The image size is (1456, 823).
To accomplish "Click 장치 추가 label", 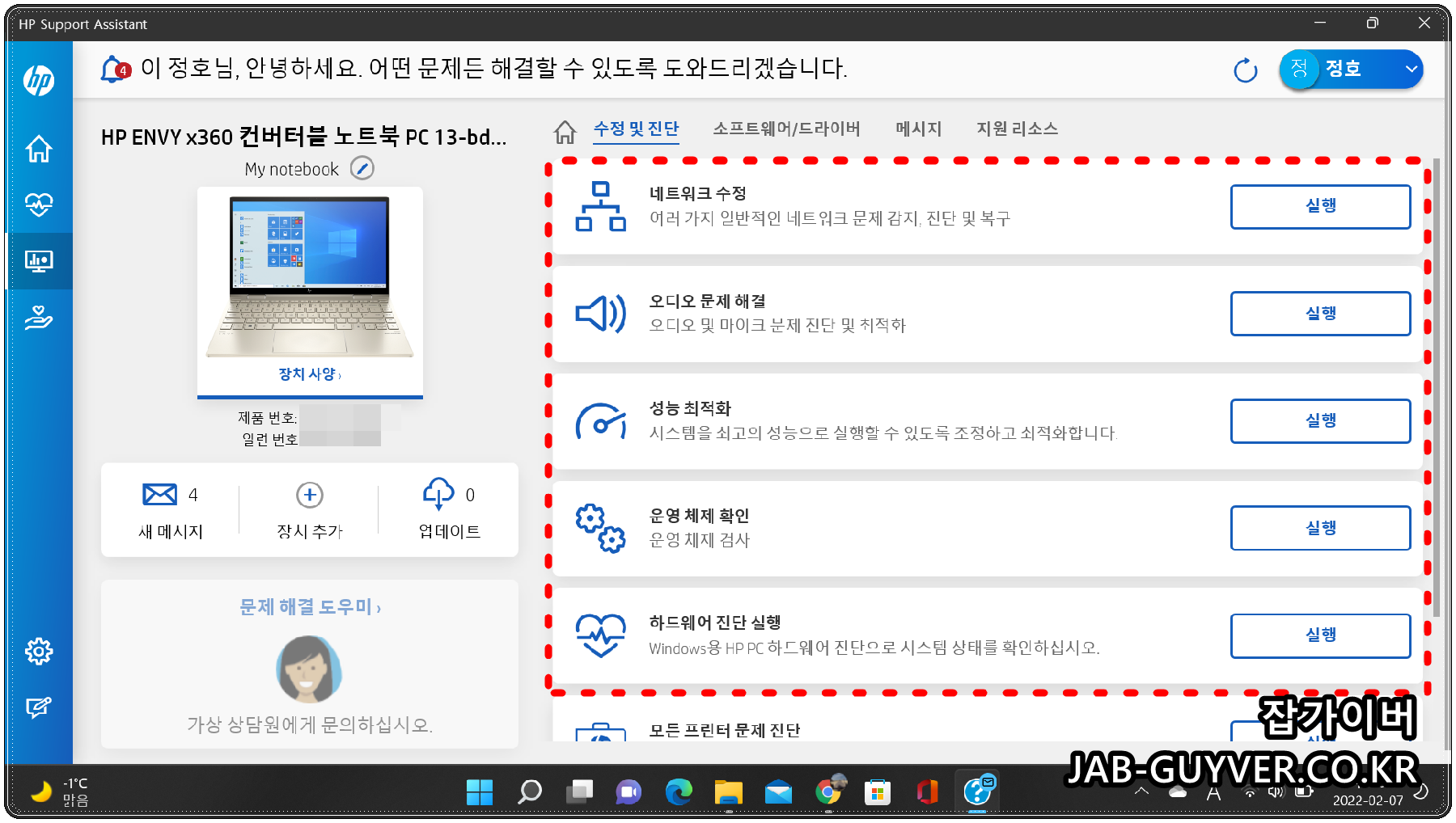I will click(310, 531).
